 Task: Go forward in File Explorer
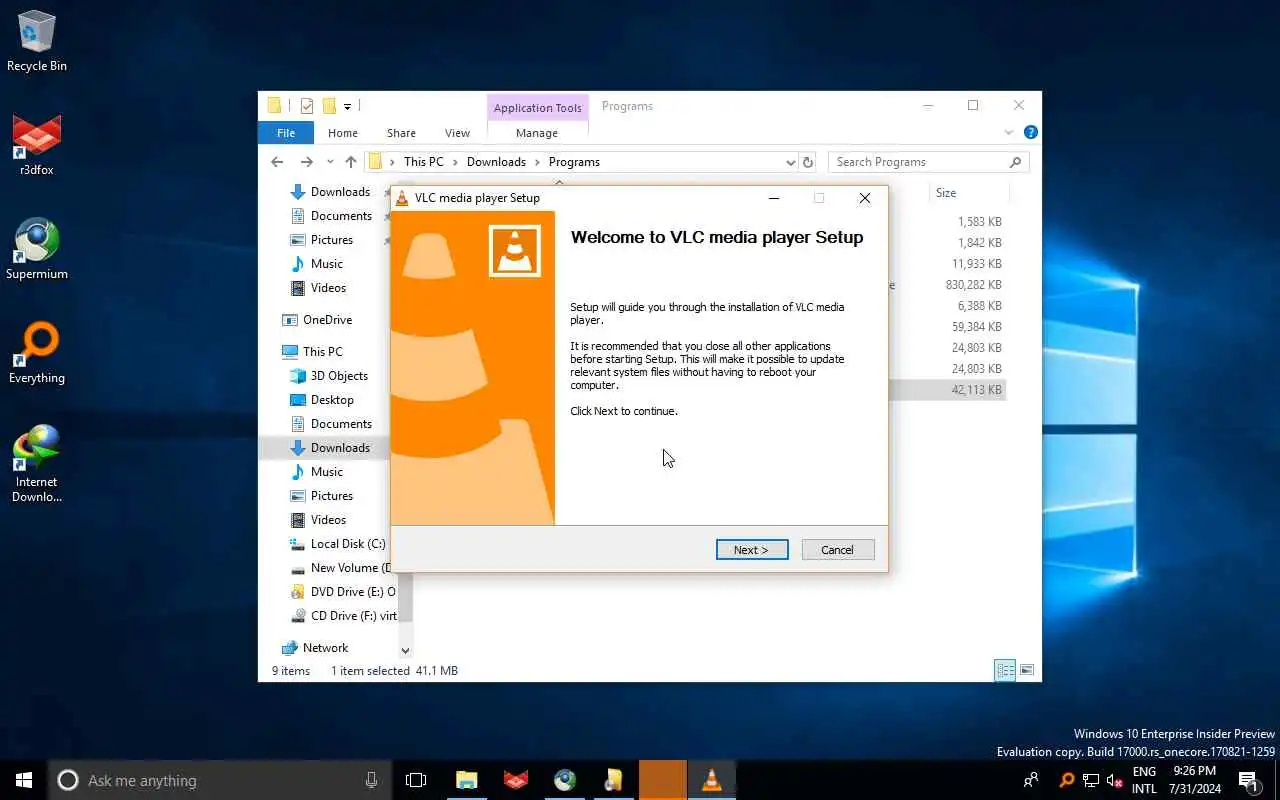pyautogui.click(x=307, y=162)
